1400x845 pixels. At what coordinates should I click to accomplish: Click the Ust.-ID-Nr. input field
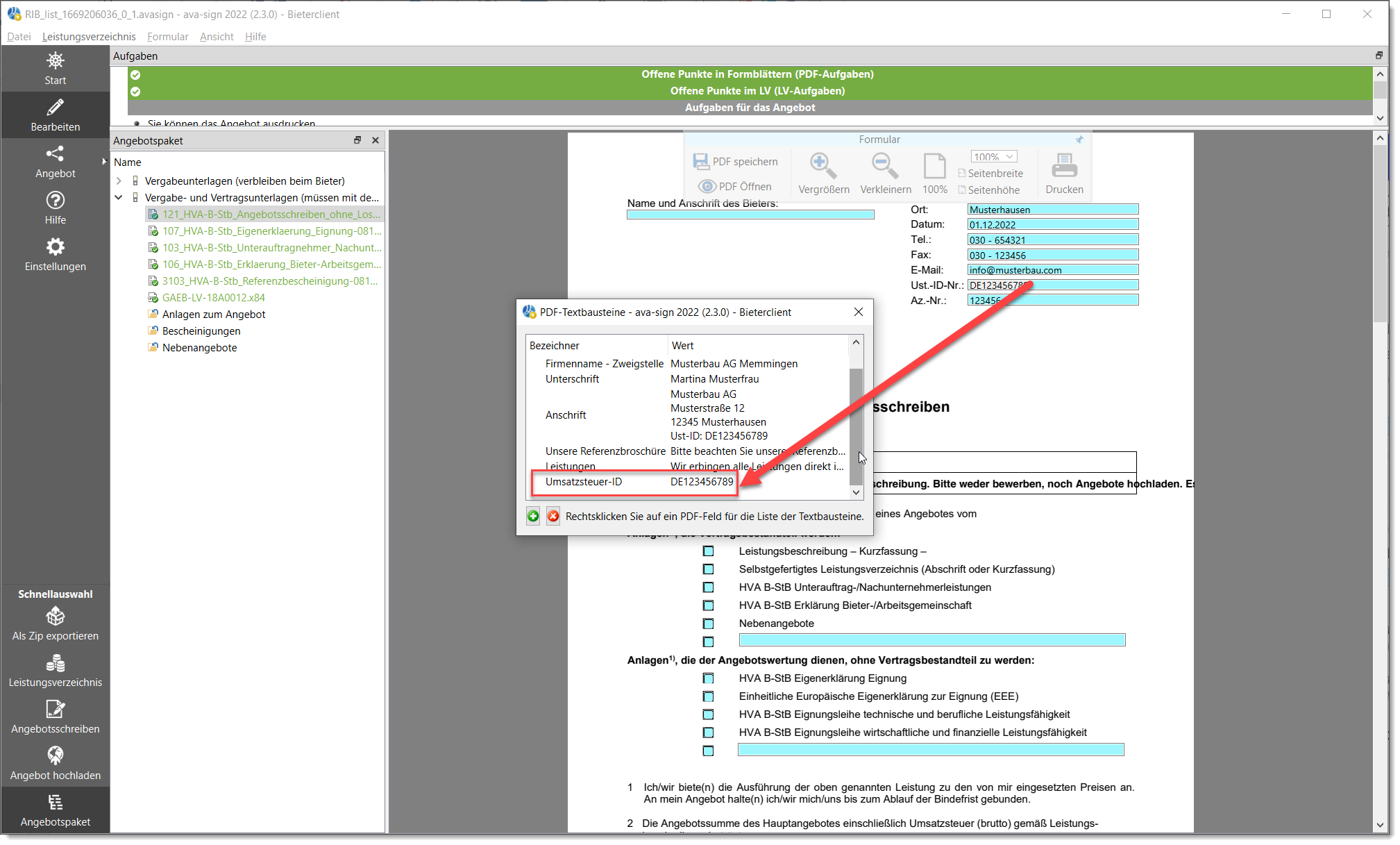pos(1052,285)
